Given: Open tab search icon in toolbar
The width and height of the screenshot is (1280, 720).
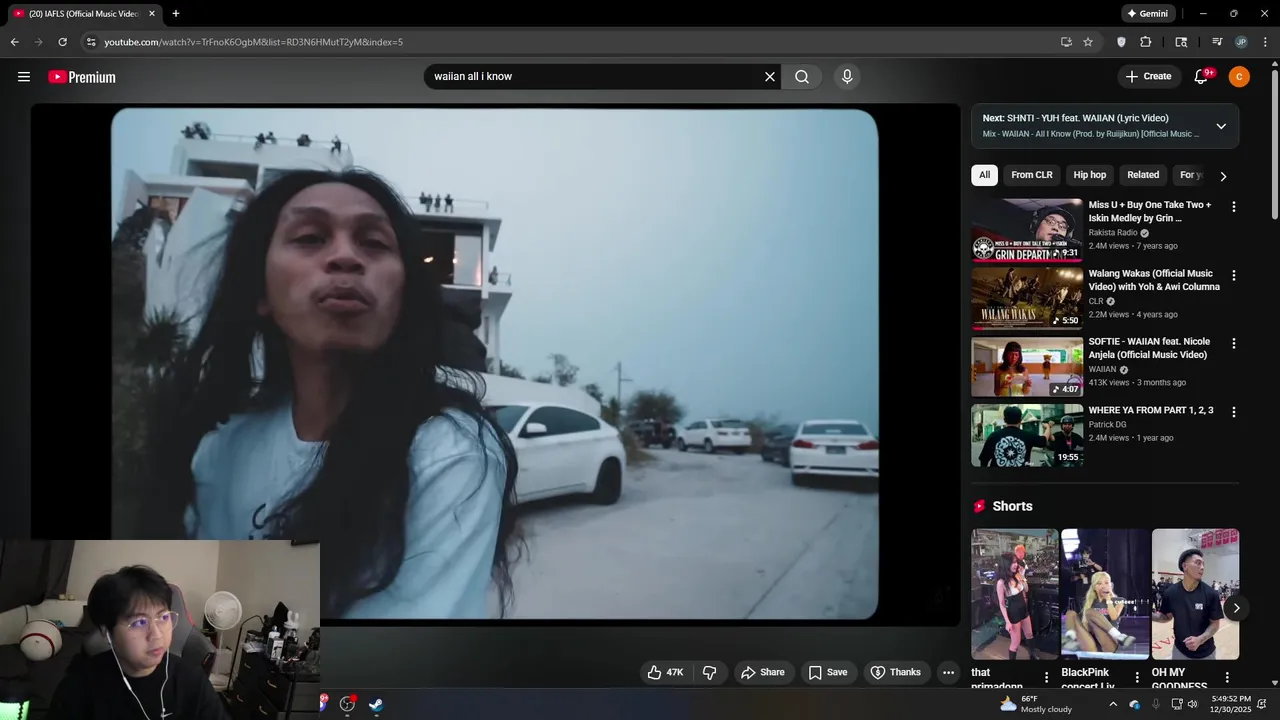Looking at the screenshot, I should click(1181, 42).
